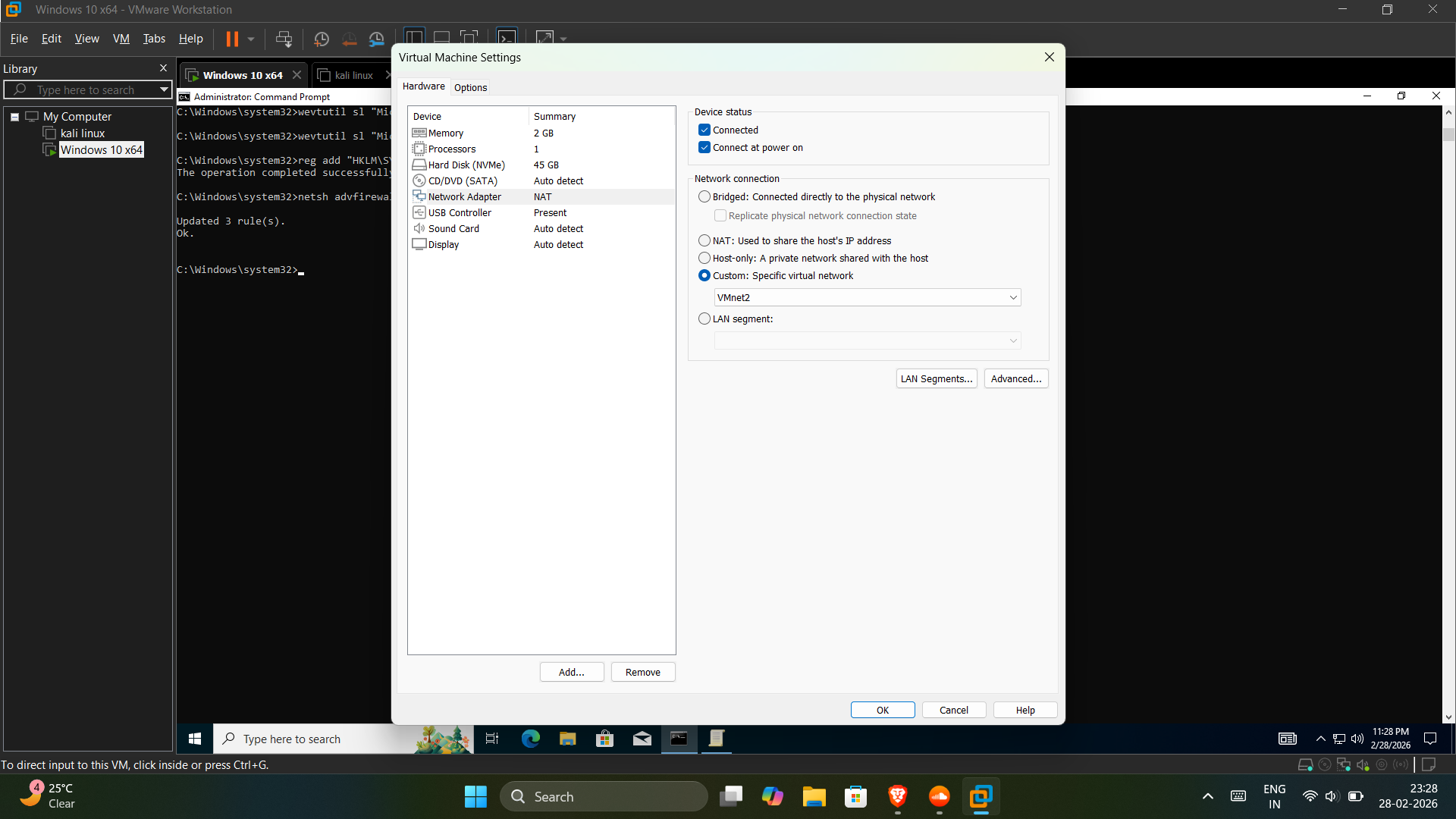Viewport: 1456px width, 819px height.
Task: Open the Library search filter dropdown arrow
Action: (x=164, y=89)
